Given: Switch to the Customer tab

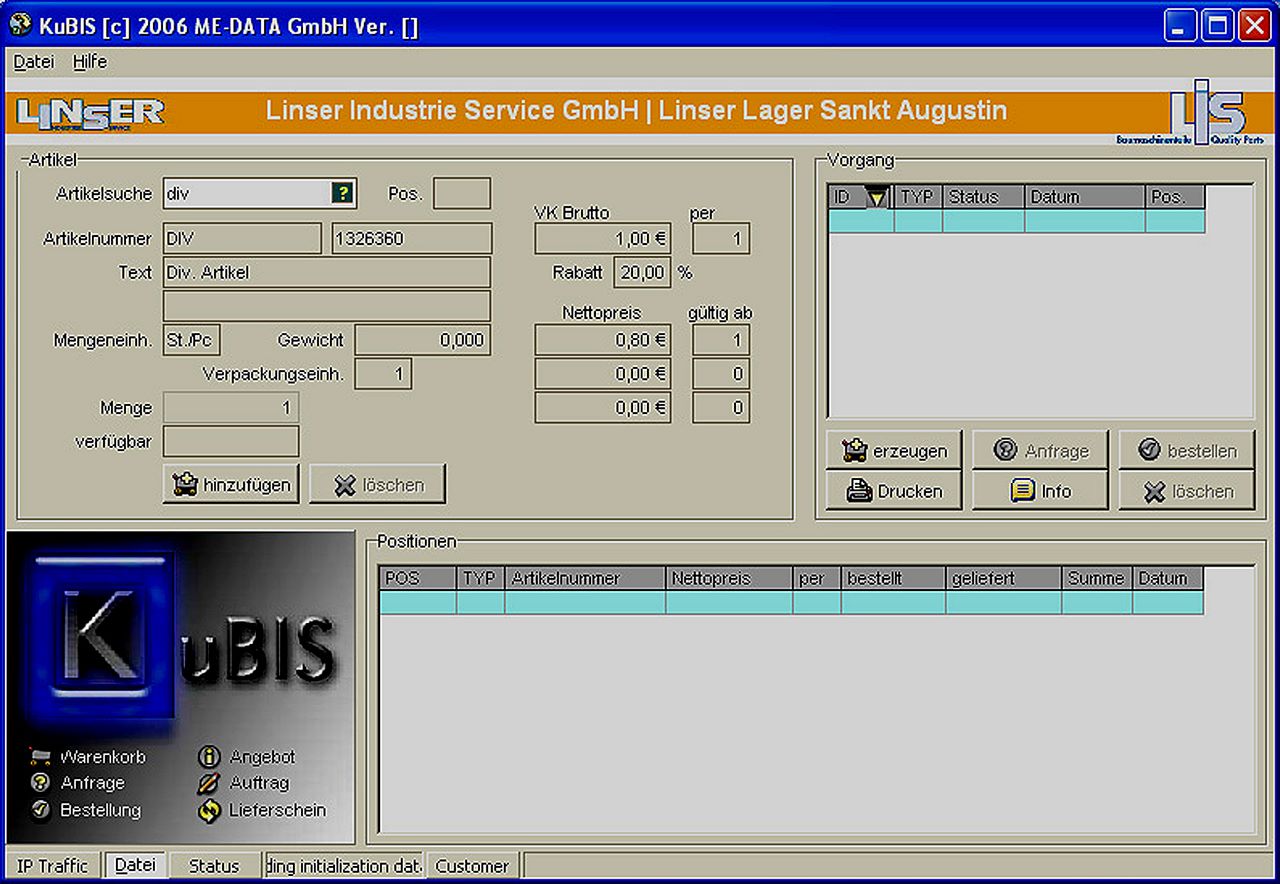Looking at the screenshot, I should (472, 866).
